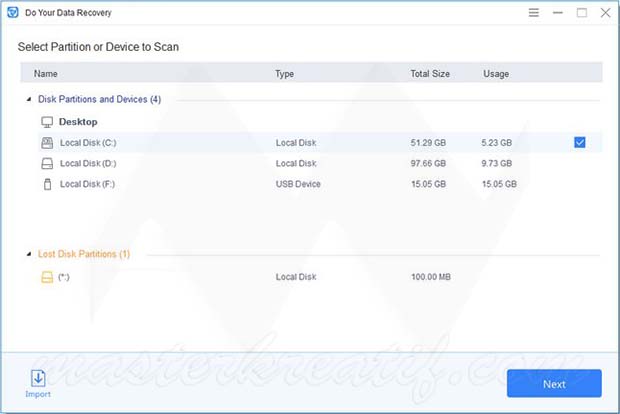
Task: Minimize the Do Your Data Recovery window
Action: click(x=556, y=13)
